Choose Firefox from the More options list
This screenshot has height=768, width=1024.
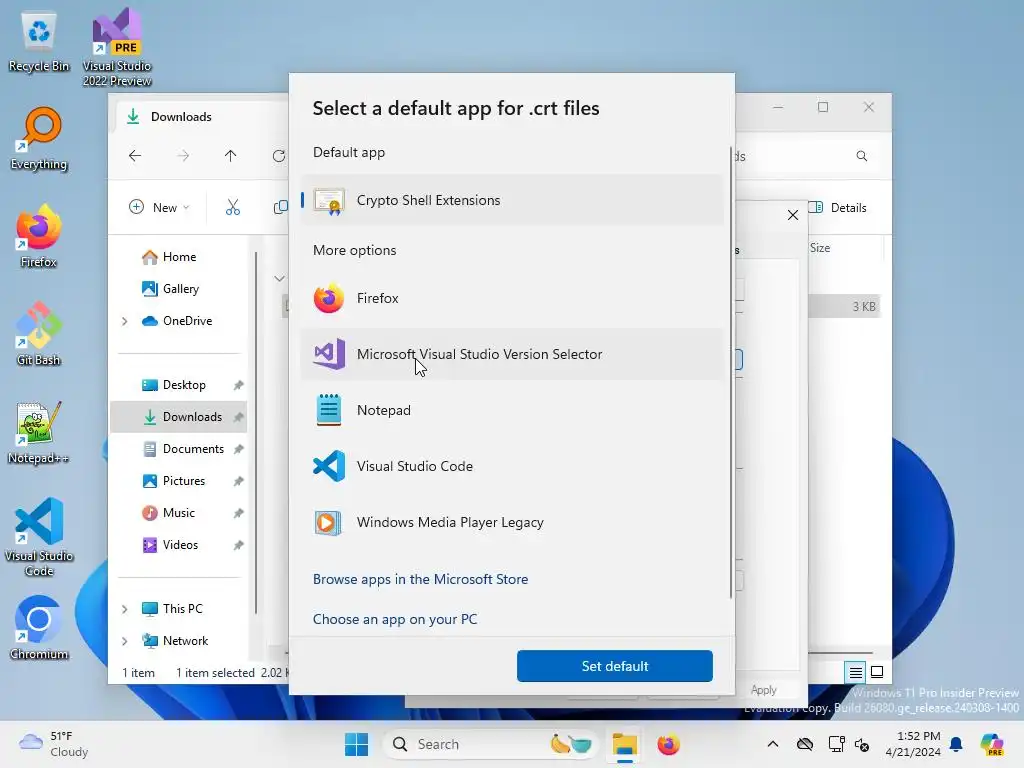[x=512, y=298]
